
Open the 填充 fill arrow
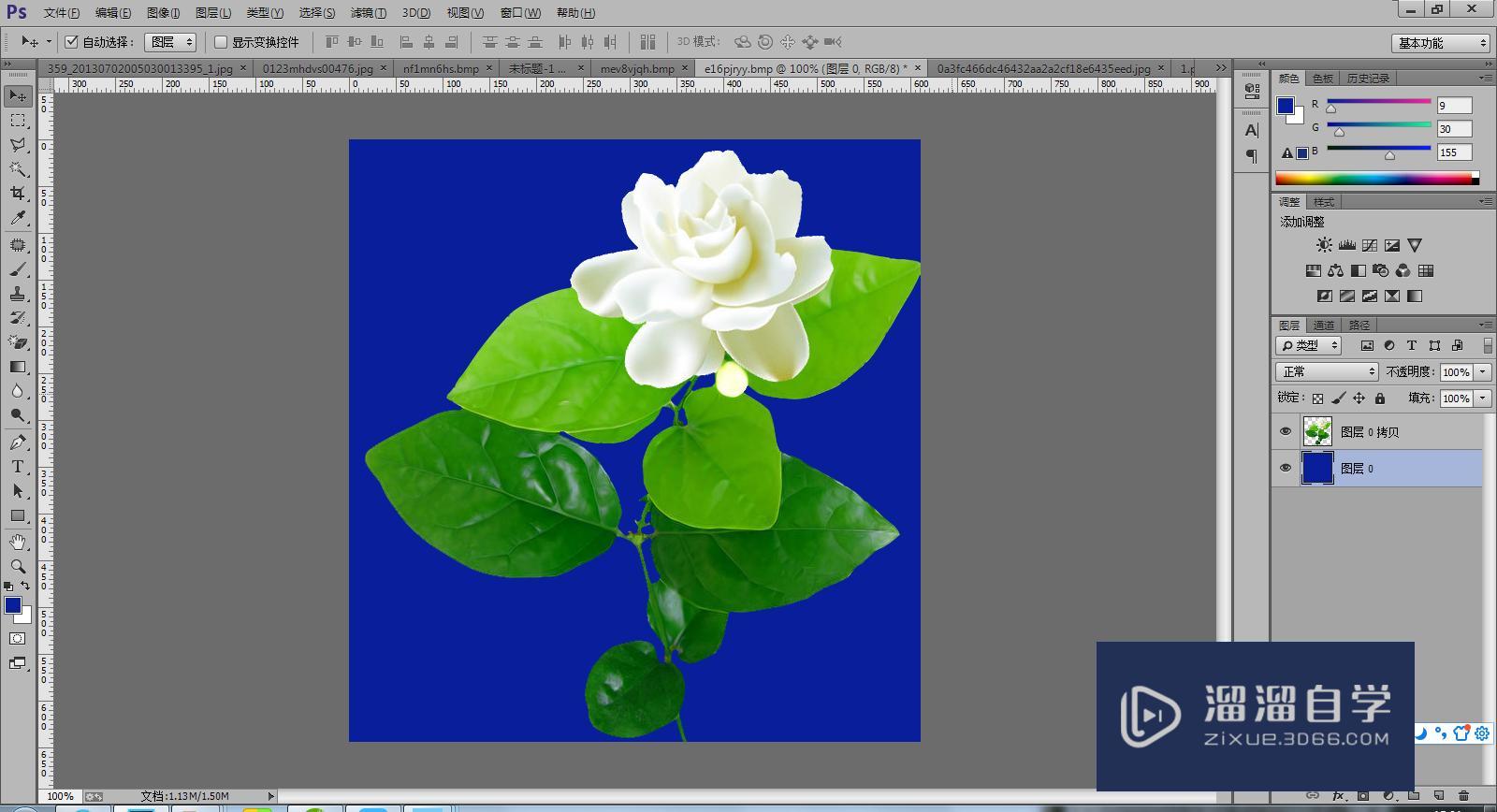[x=1483, y=399]
